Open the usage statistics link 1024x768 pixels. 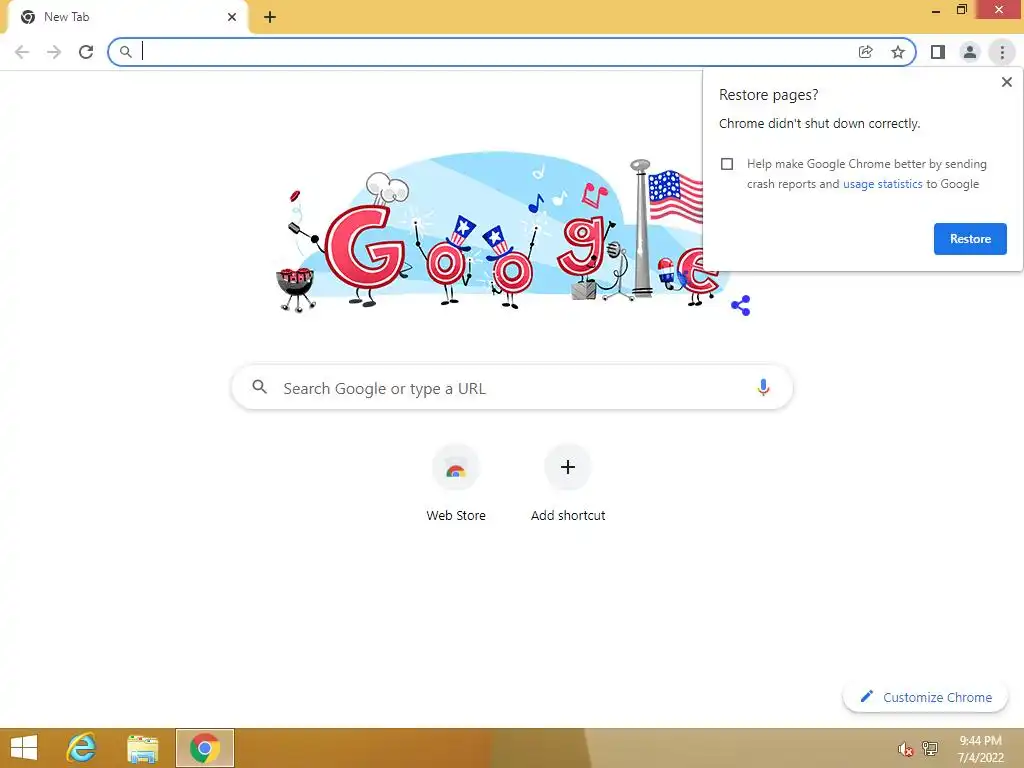coord(882,184)
